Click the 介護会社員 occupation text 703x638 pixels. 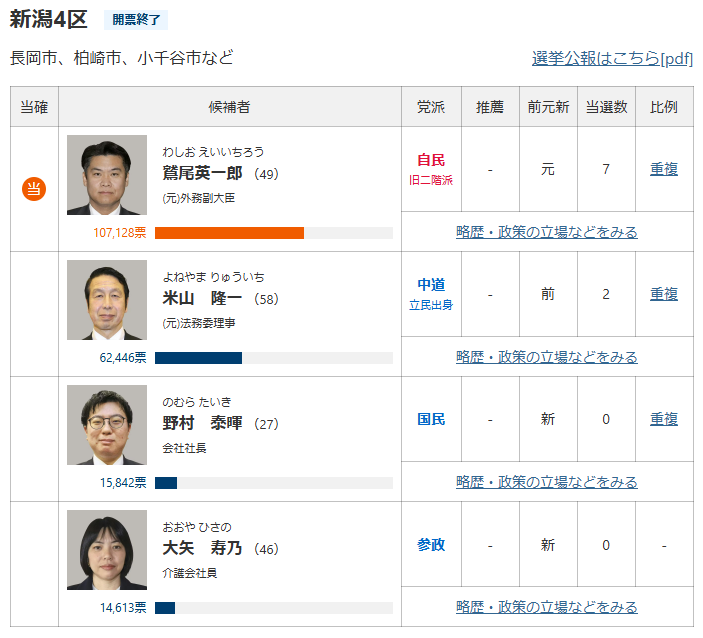pyautogui.click(x=190, y=573)
